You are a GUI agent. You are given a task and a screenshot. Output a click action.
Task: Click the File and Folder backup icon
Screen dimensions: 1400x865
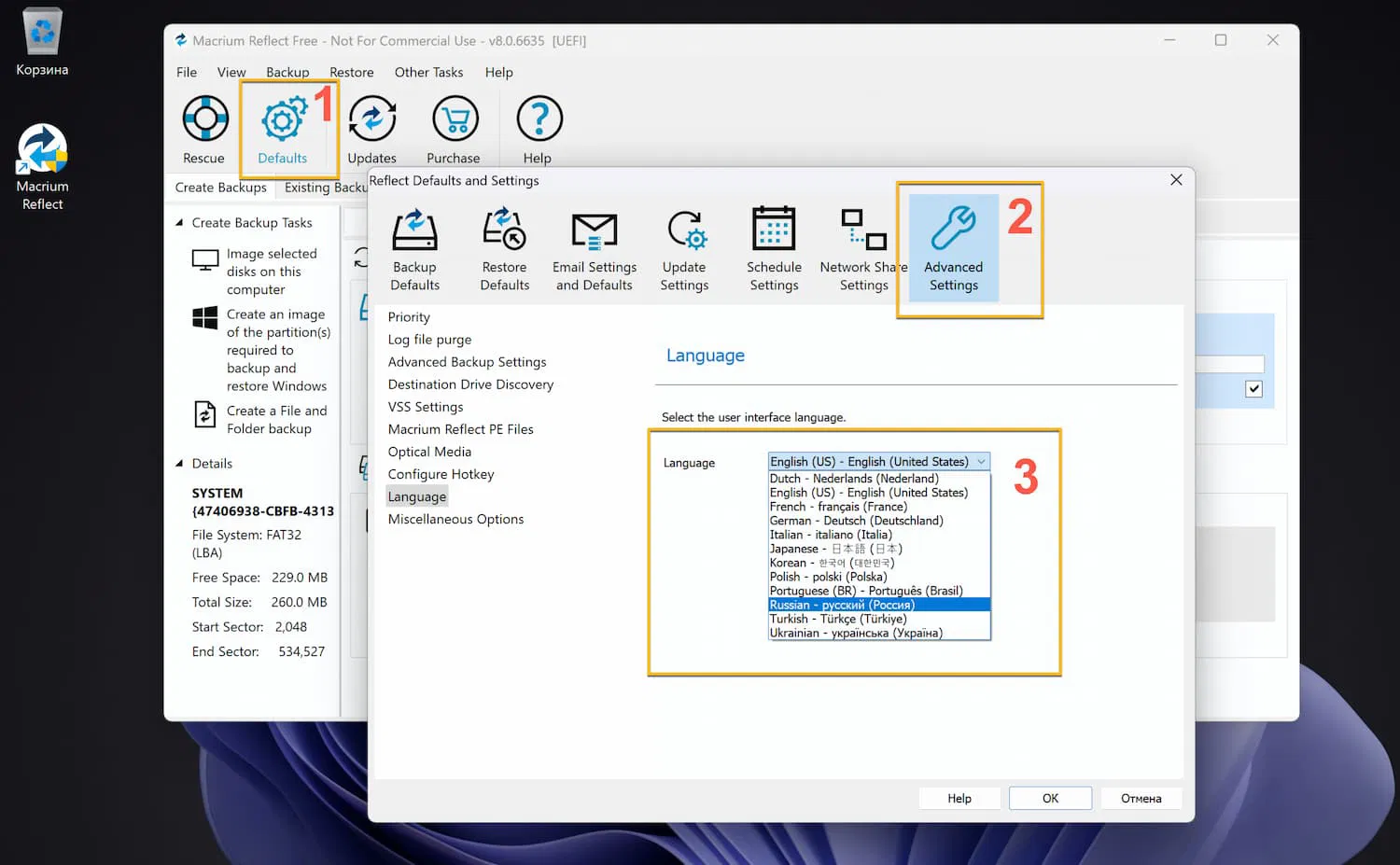[205, 413]
